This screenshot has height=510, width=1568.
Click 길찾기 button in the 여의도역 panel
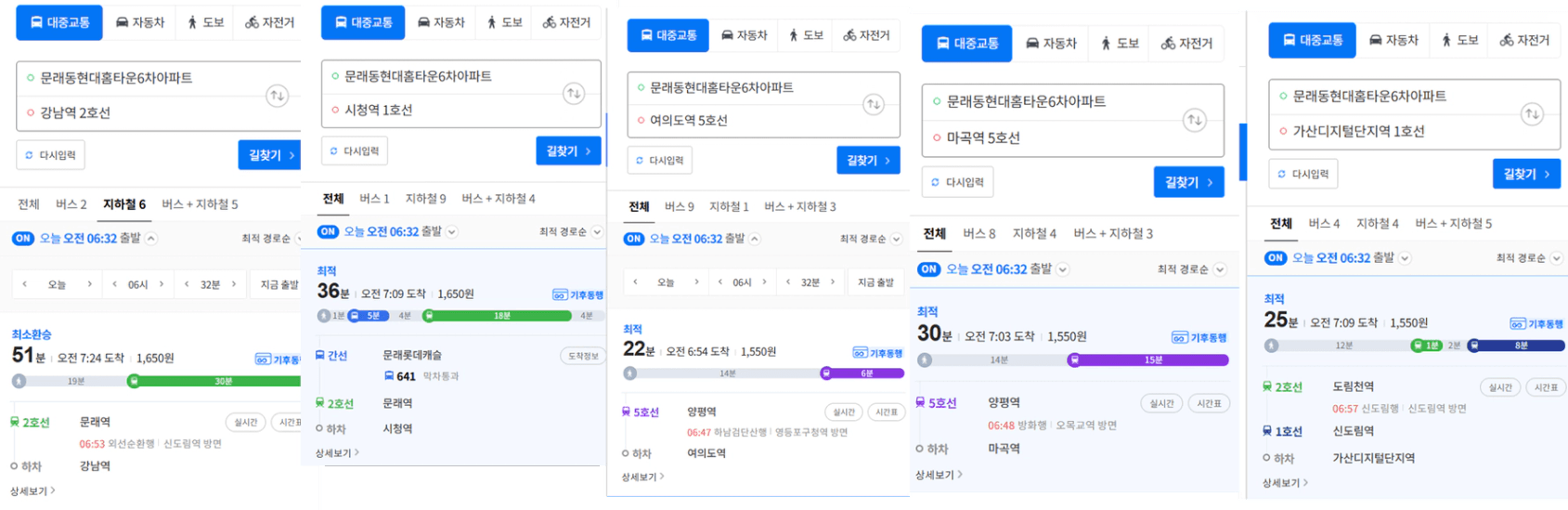868,161
